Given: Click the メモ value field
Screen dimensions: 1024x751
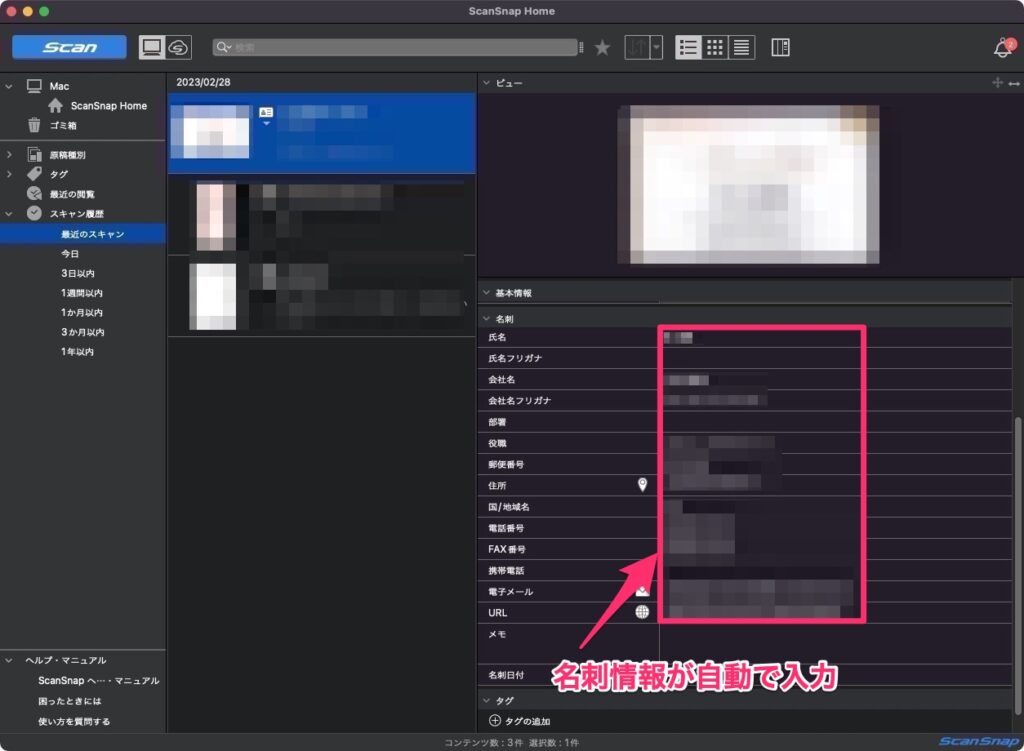Looking at the screenshot, I should [835, 643].
